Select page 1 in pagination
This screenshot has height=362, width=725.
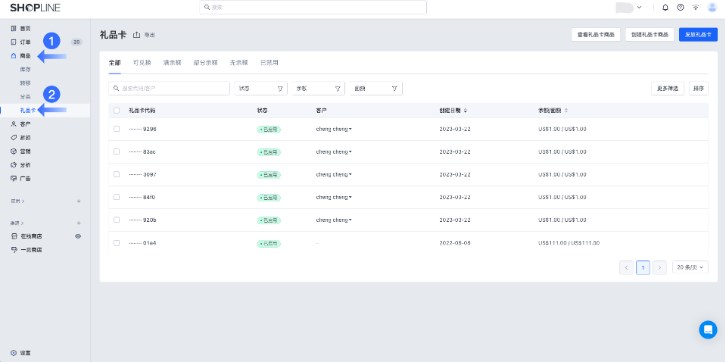pos(643,267)
